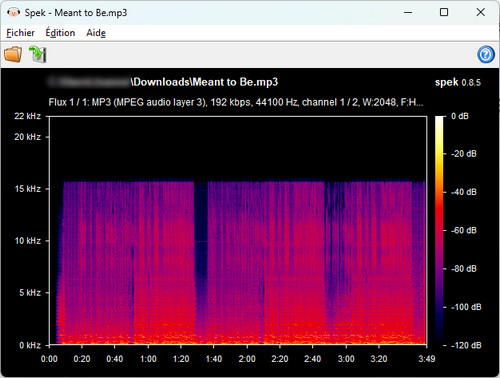Click the 0 dB scale label

[460, 116]
